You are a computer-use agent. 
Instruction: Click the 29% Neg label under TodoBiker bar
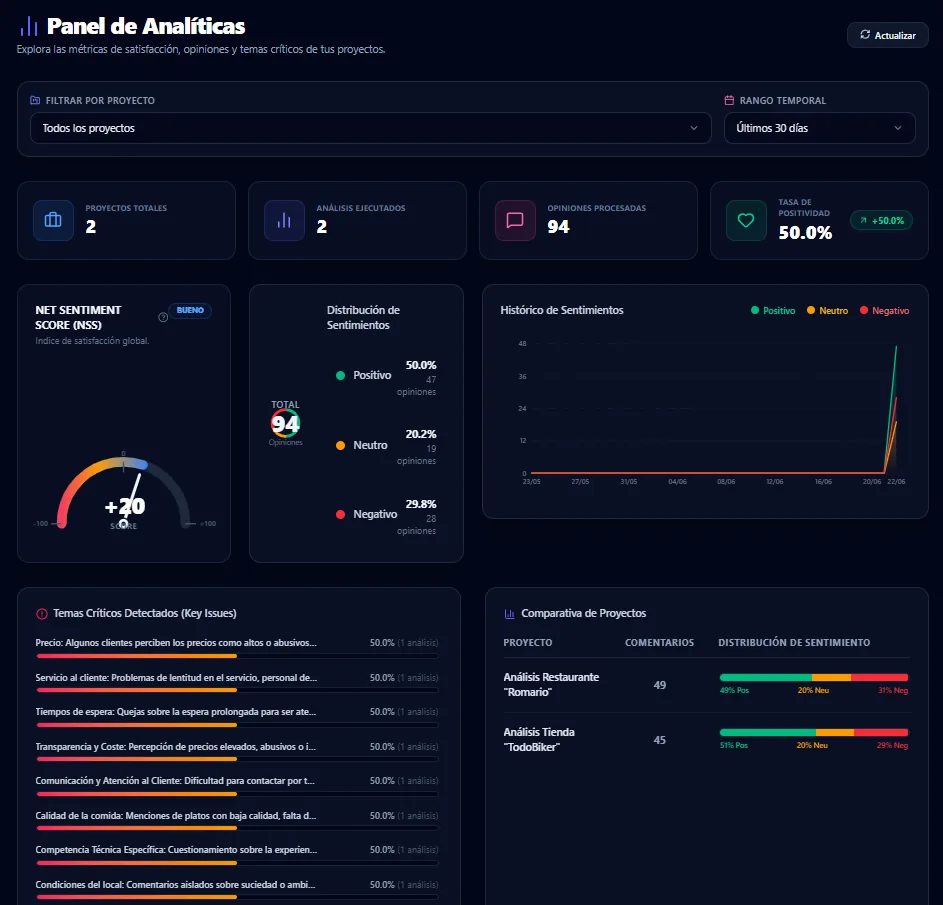pos(892,746)
